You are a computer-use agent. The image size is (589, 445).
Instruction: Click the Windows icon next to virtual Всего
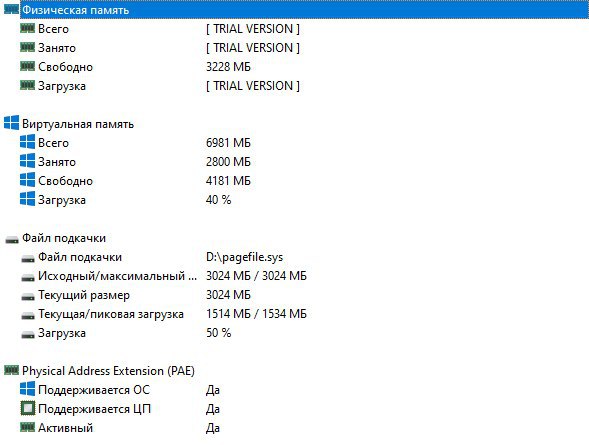click(x=27, y=142)
